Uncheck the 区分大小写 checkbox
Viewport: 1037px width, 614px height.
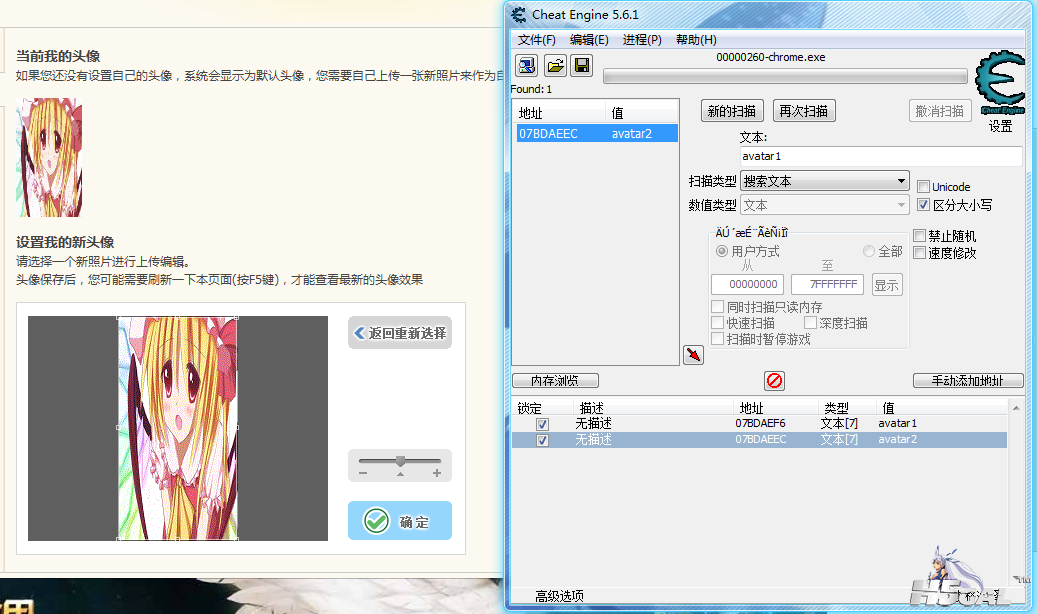pos(924,205)
